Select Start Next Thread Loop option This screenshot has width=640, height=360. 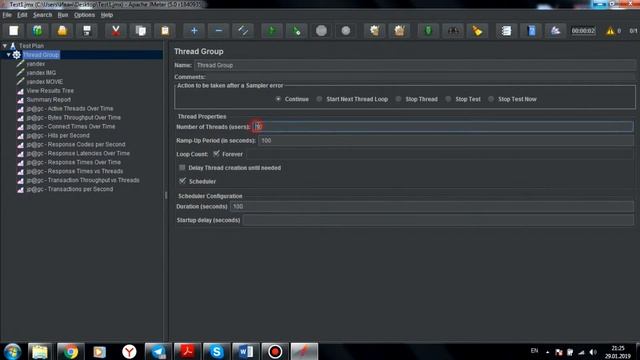click(x=319, y=99)
